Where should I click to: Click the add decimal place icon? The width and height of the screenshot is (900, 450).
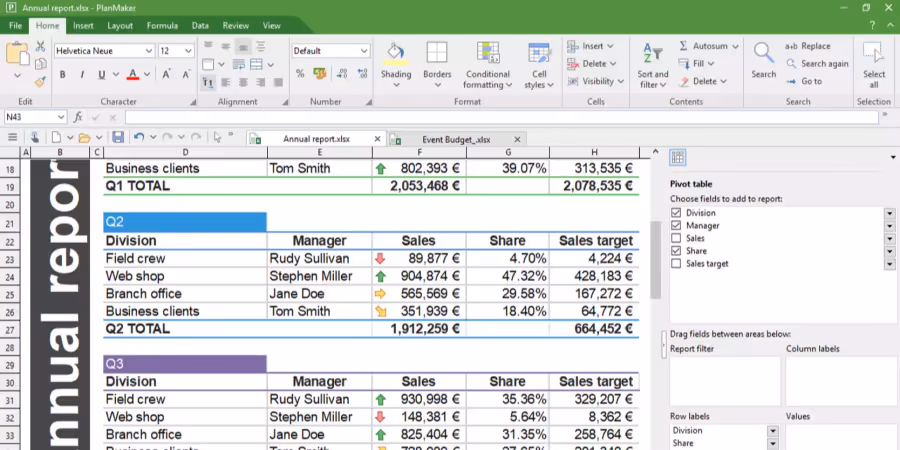pos(342,73)
